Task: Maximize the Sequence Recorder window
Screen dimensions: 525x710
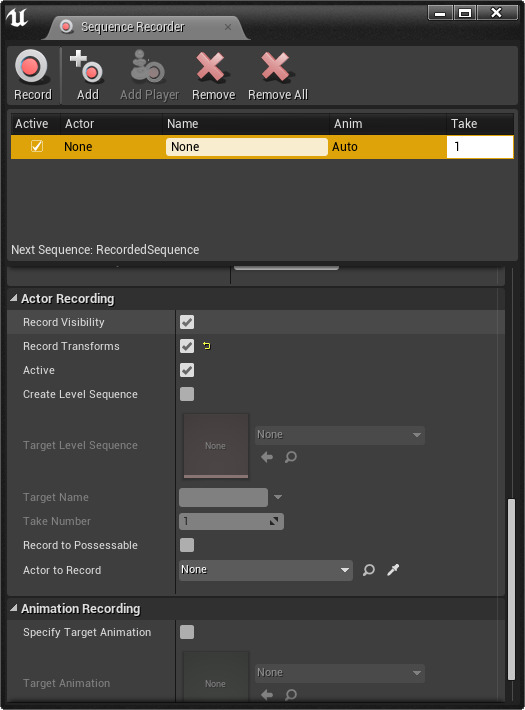Action: pyautogui.click(x=465, y=13)
